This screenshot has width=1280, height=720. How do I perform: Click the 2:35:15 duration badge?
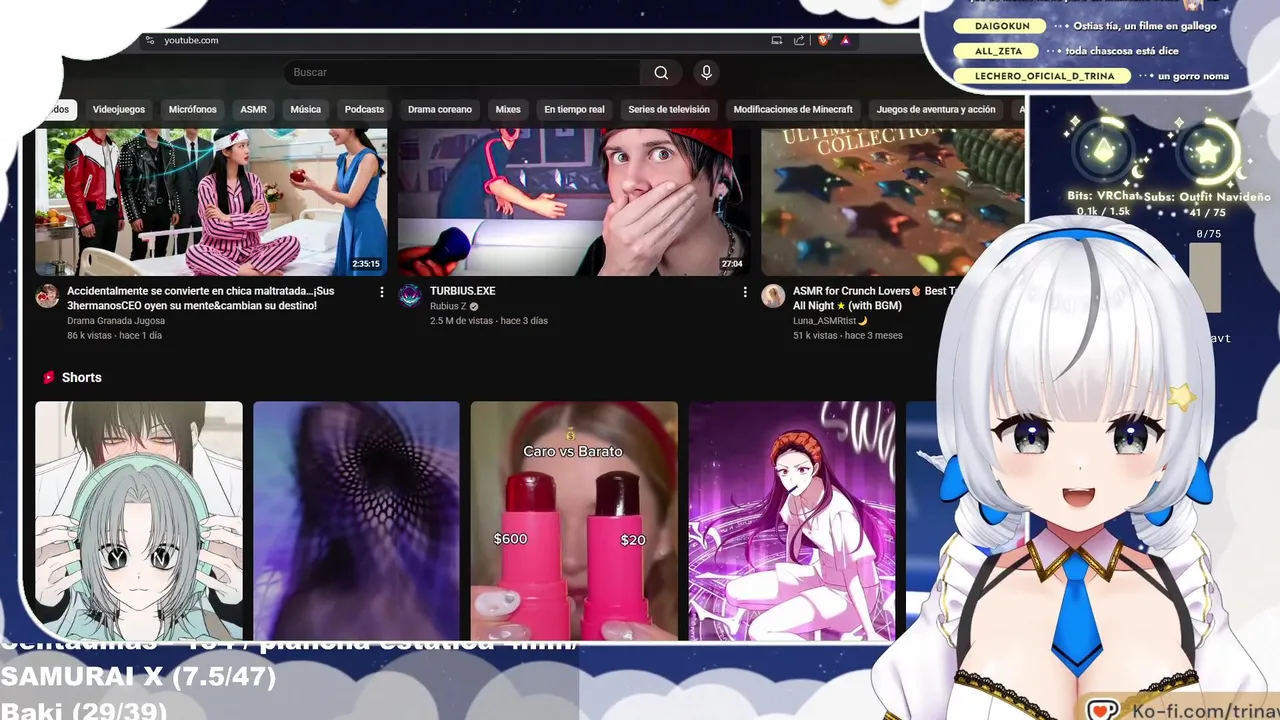click(x=366, y=264)
